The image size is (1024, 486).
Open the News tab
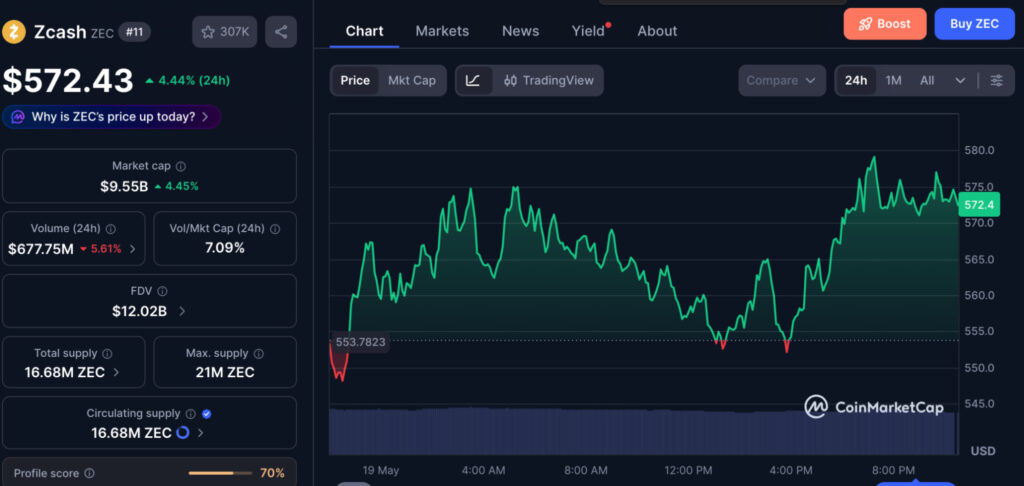click(520, 31)
